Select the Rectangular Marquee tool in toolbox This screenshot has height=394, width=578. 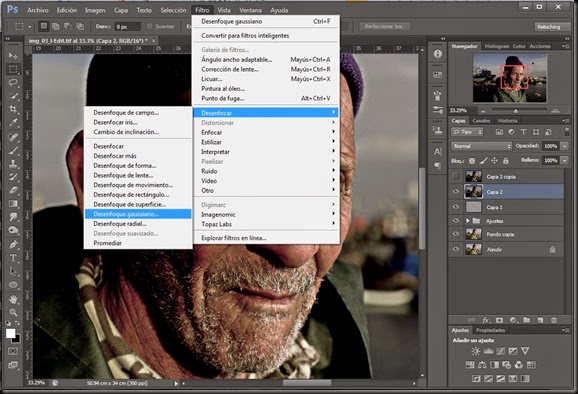(13, 69)
